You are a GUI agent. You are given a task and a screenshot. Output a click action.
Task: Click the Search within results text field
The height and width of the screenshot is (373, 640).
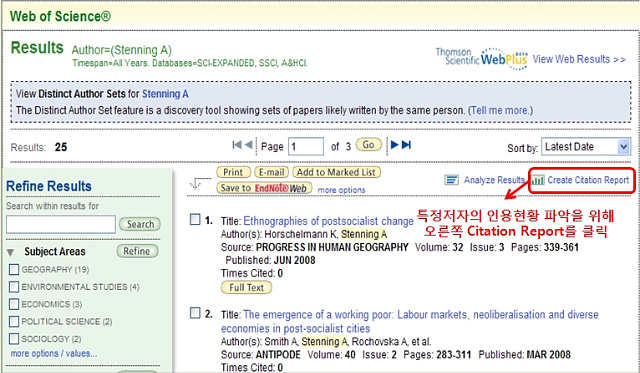[61, 224]
